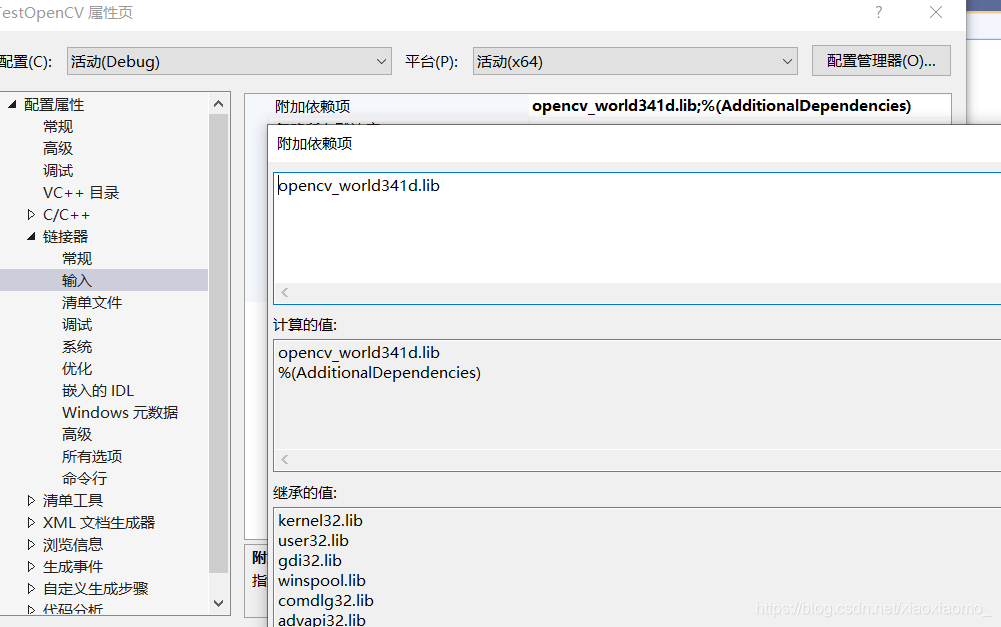Select 调试 under 链接器
This screenshot has height=627, width=1001.
click(77, 324)
